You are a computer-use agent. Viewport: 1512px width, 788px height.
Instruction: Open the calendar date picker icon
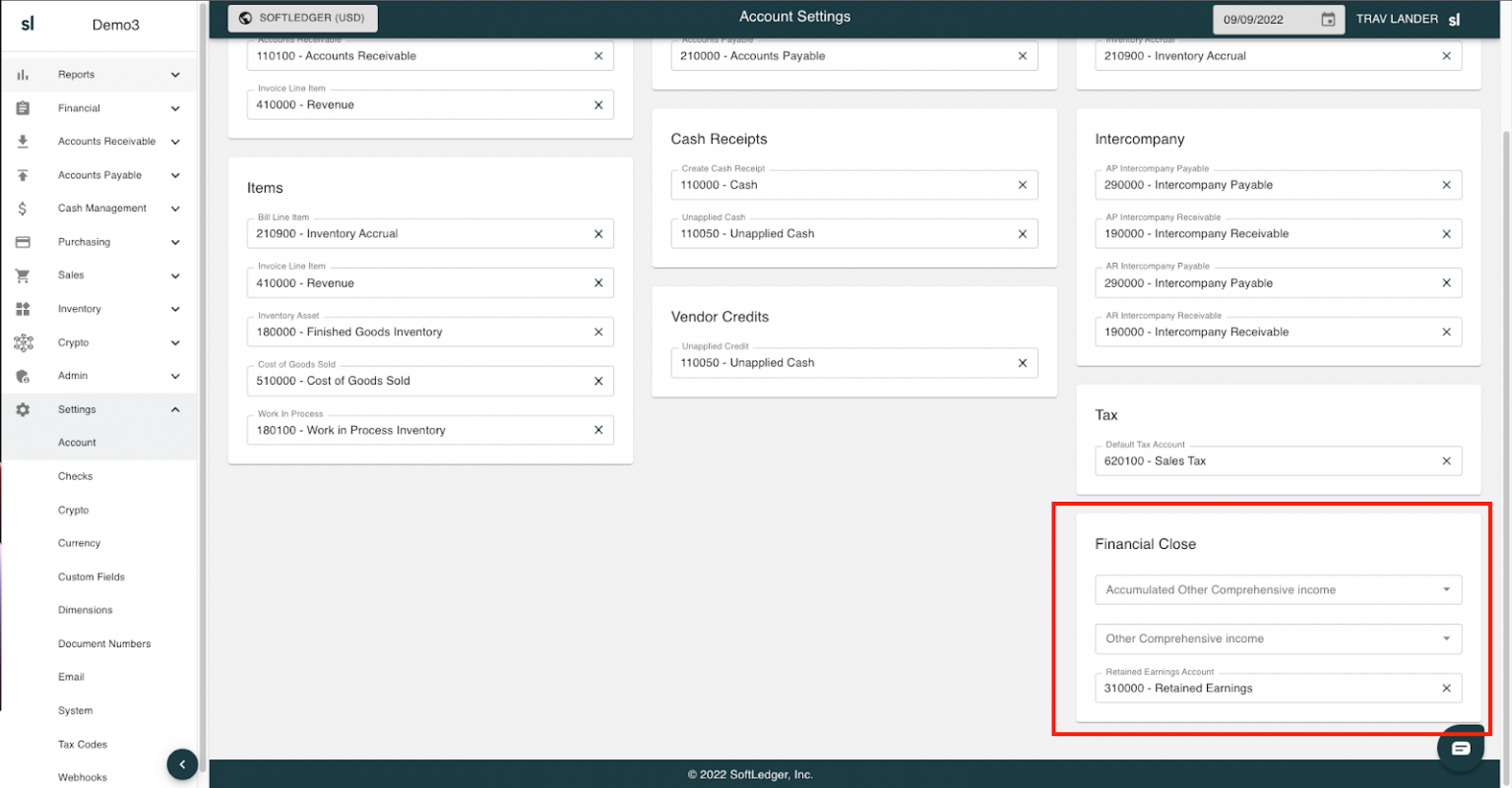1328,20
